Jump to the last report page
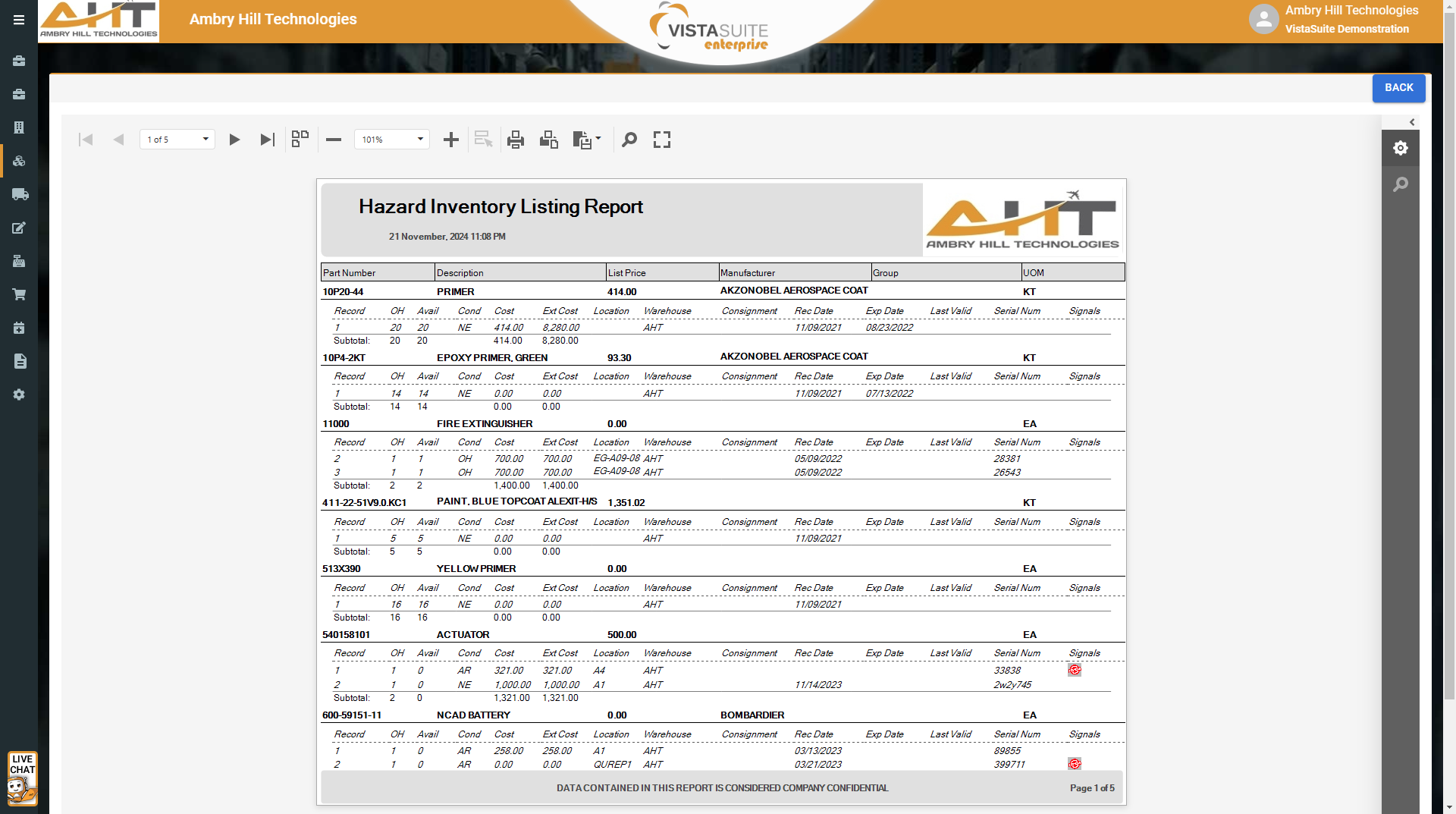 (267, 140)
